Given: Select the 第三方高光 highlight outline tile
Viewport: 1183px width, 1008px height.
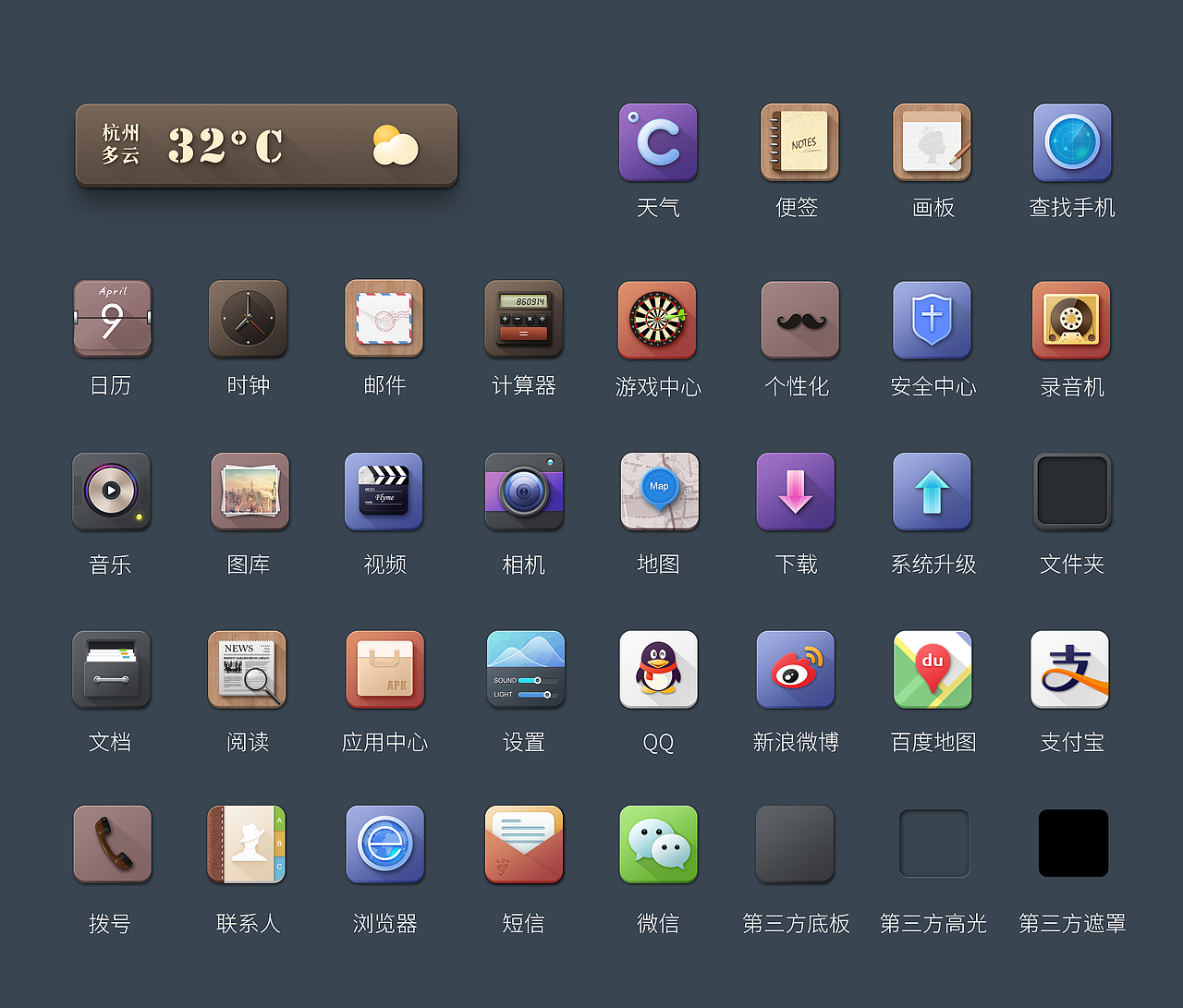Looking at the screenshot, I should point(934,844).
